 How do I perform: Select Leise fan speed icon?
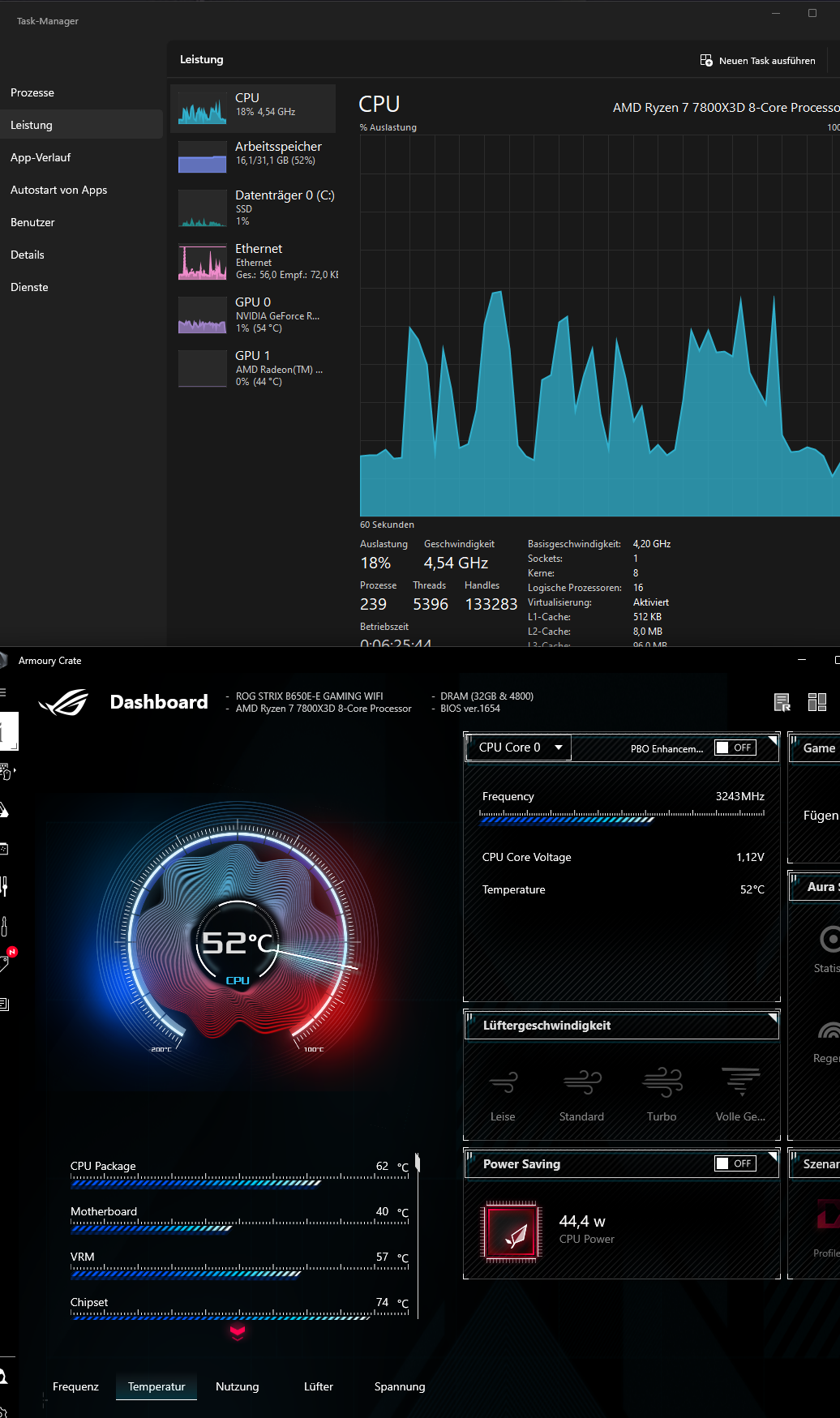[x=503, y=1082]
